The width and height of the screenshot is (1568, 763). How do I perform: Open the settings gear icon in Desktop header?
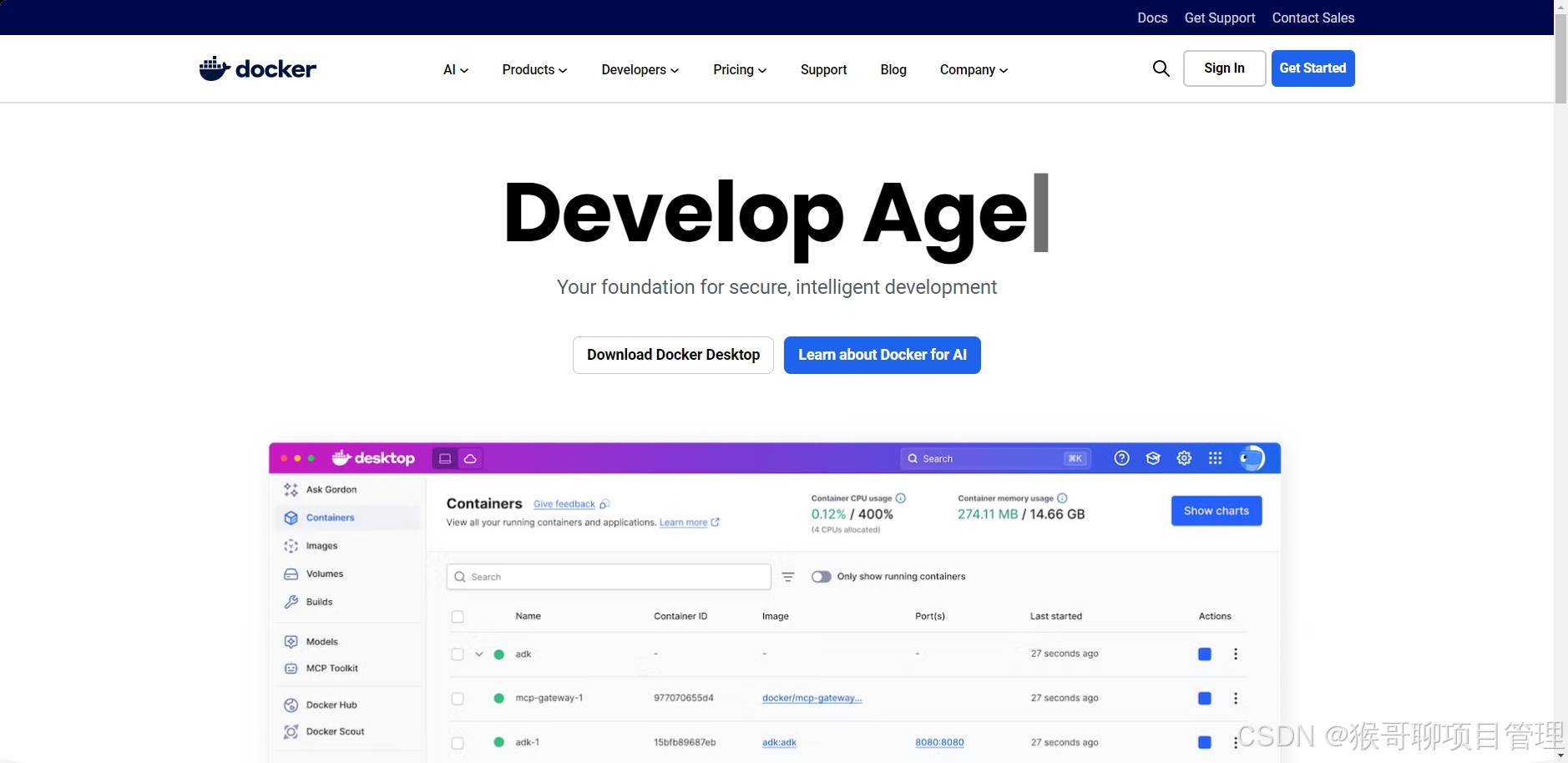1184,458
